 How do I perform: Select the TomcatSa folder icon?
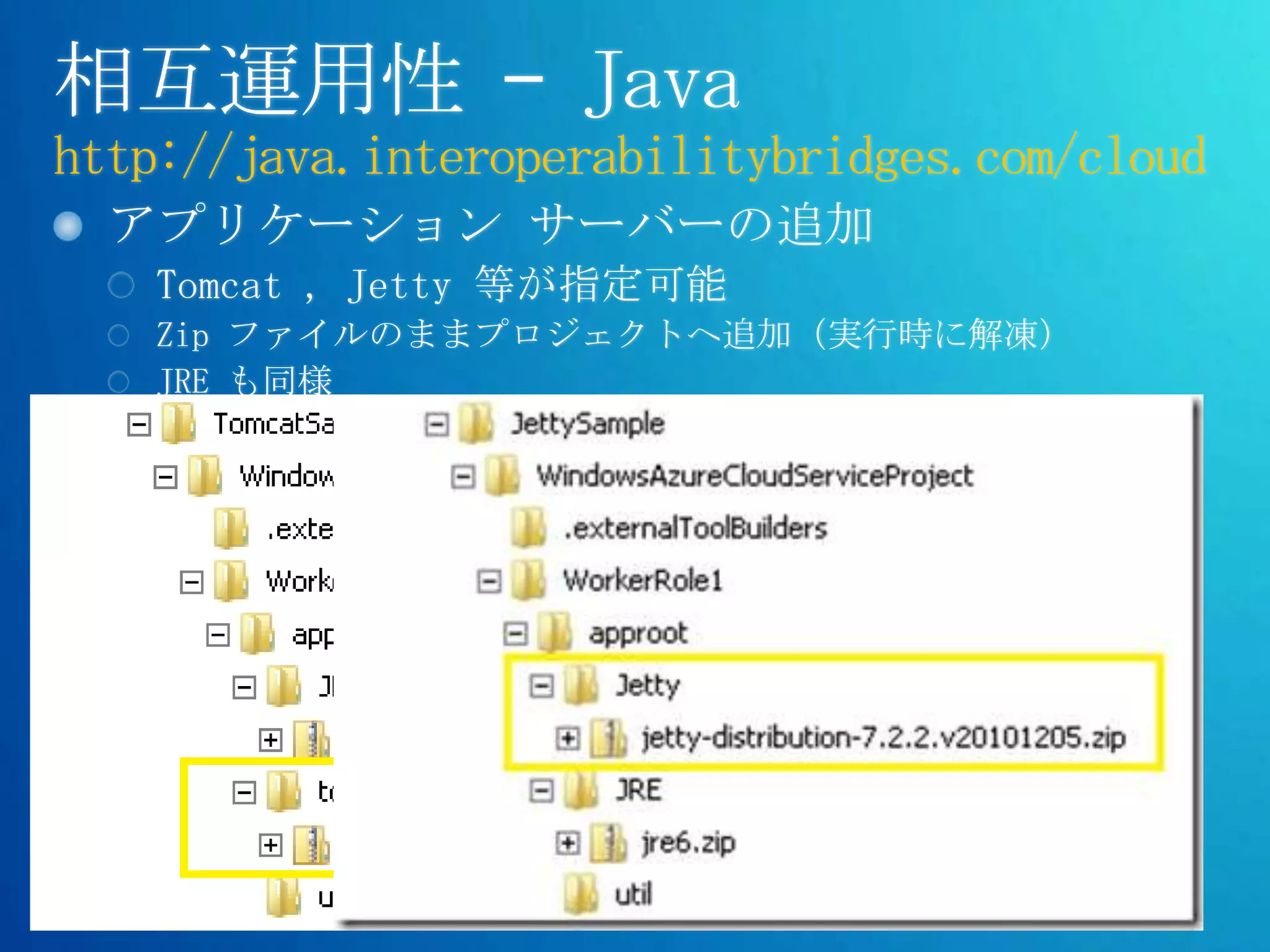(179, 423)
